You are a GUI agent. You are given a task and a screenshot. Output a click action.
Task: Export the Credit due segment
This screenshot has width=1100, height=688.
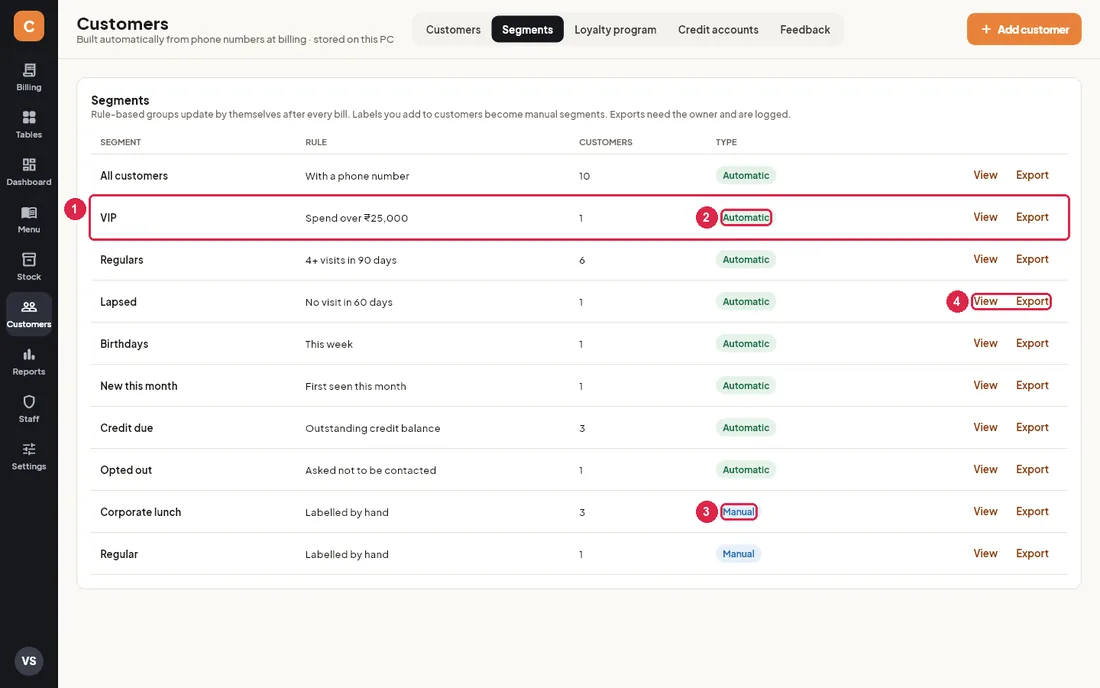coord(1032,428)
